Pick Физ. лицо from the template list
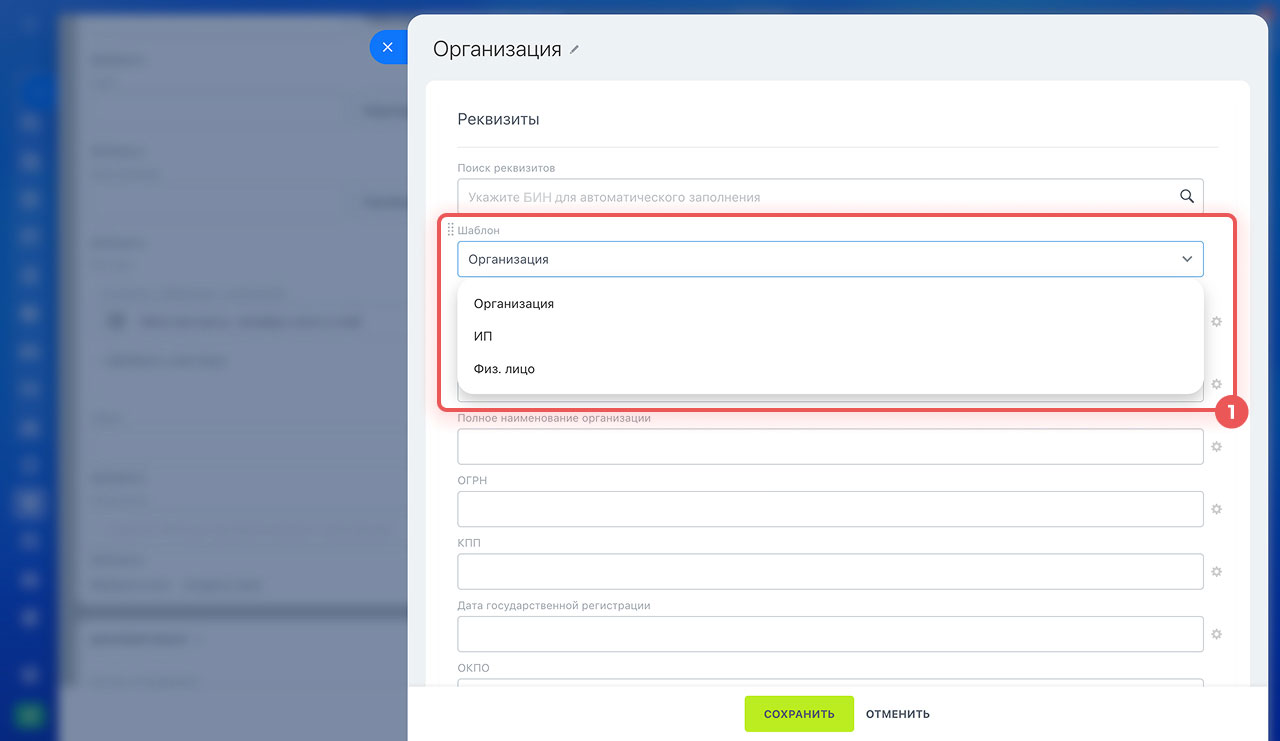The width and height of the screenshot is (1280, 741). point(504,369)
